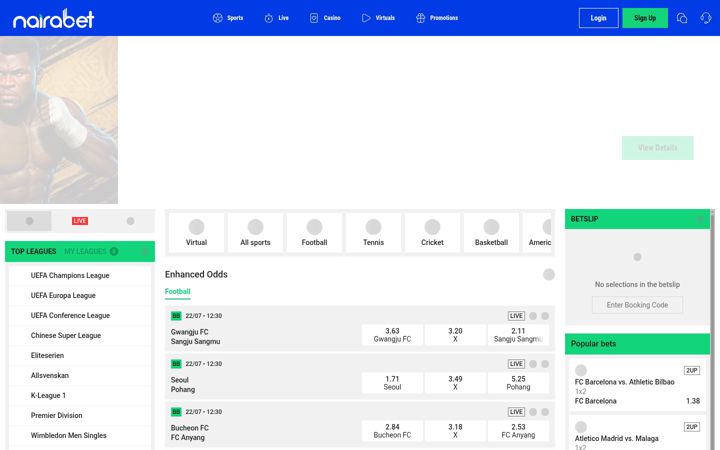
Task: Click the boxer promo banner image
Action: [x=59, y=120]
